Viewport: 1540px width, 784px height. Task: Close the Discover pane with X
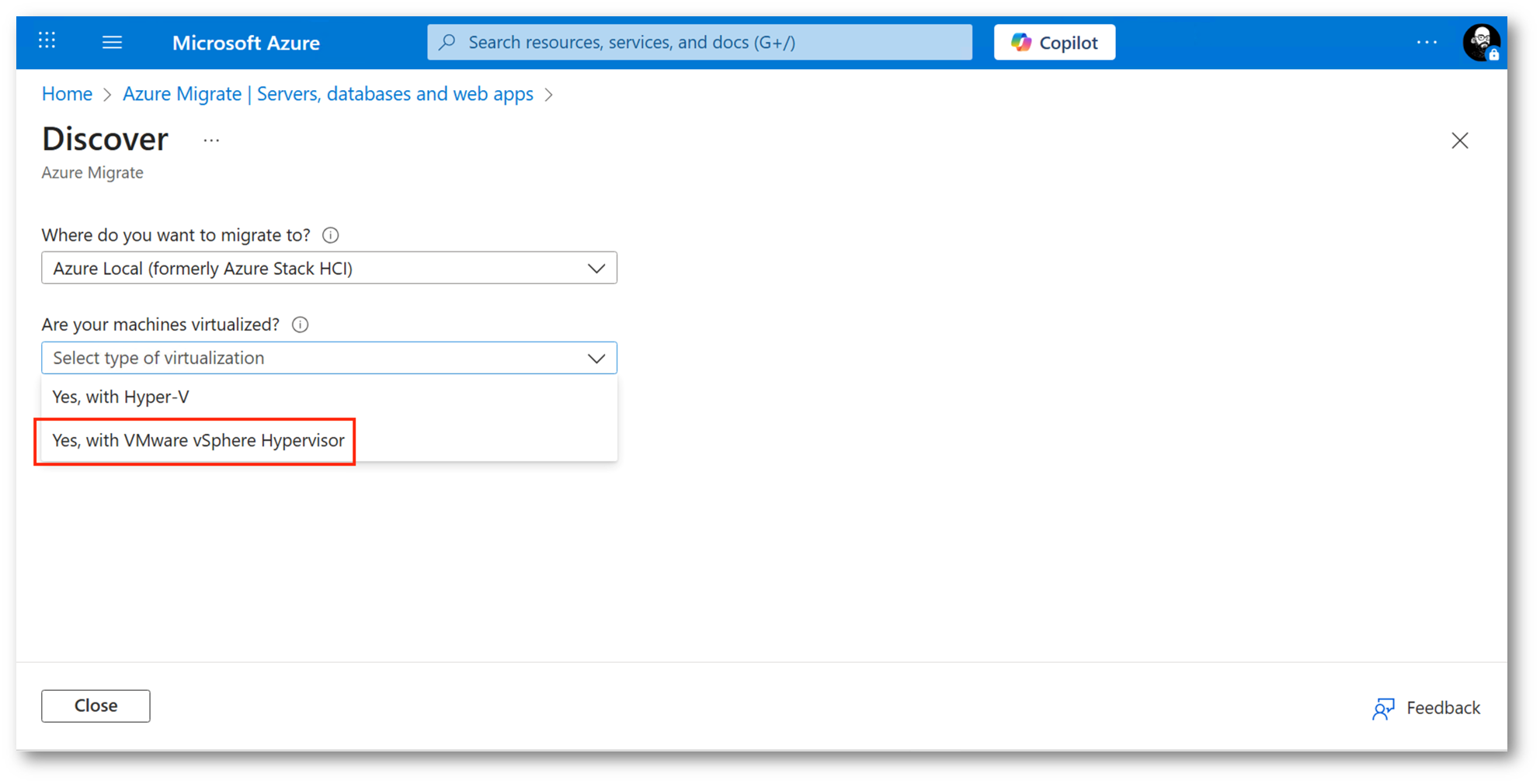pos(1459,140)
